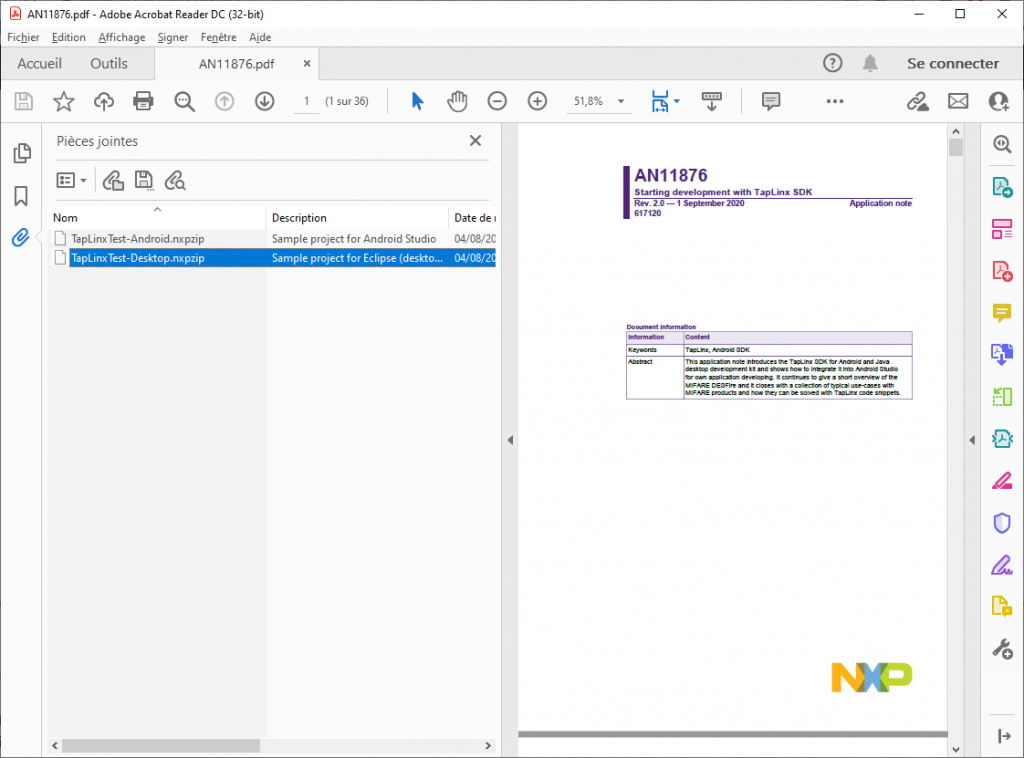Click attachments panel horizontal scrollbar

(161, 746)
